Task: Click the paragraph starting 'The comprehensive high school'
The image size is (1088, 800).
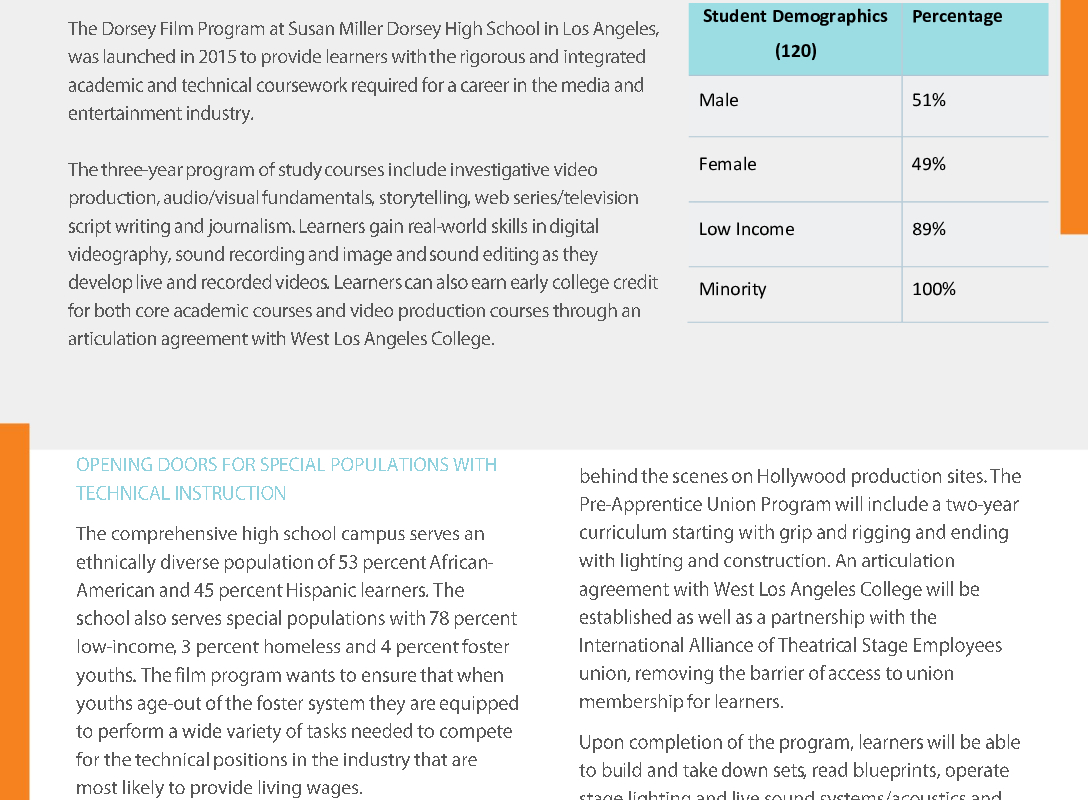Action: pyautogui.click(x=297, y=661)
